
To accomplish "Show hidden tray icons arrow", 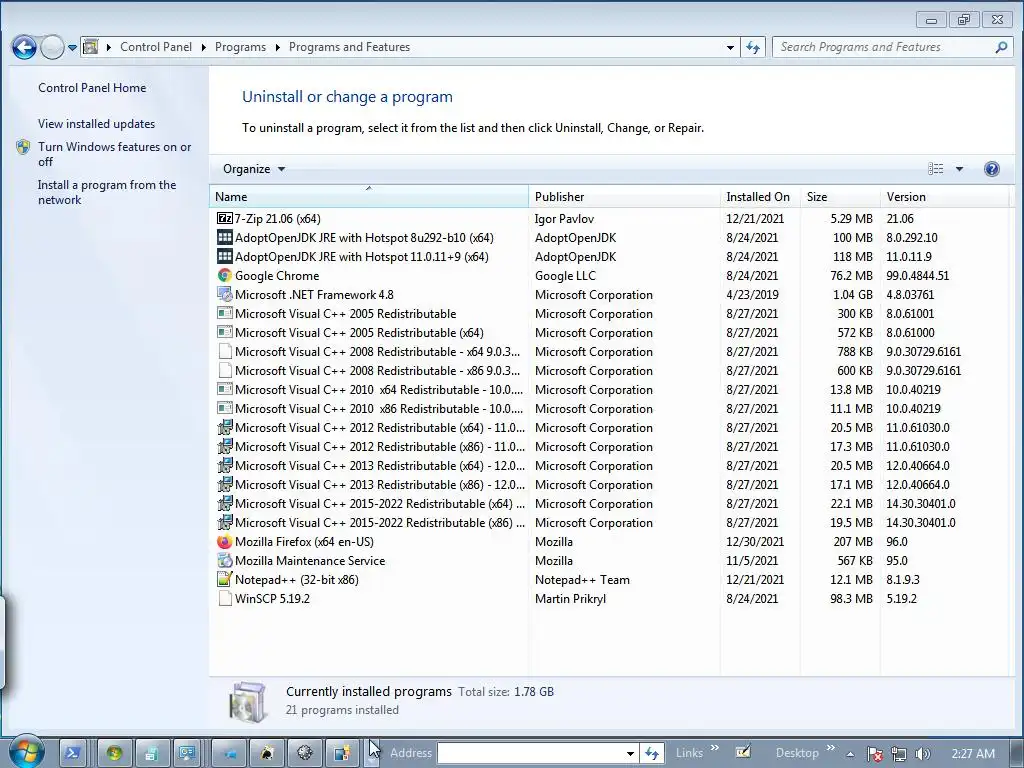I will click(850, 754).
